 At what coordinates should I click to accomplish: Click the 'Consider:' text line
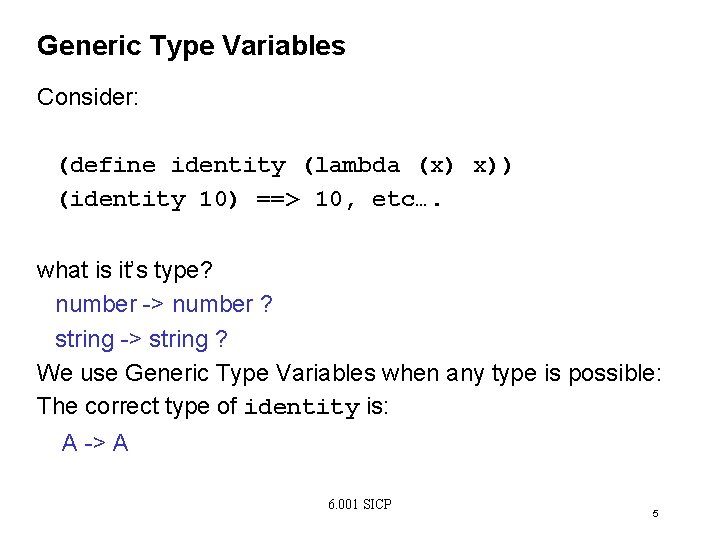click(88, 97)
